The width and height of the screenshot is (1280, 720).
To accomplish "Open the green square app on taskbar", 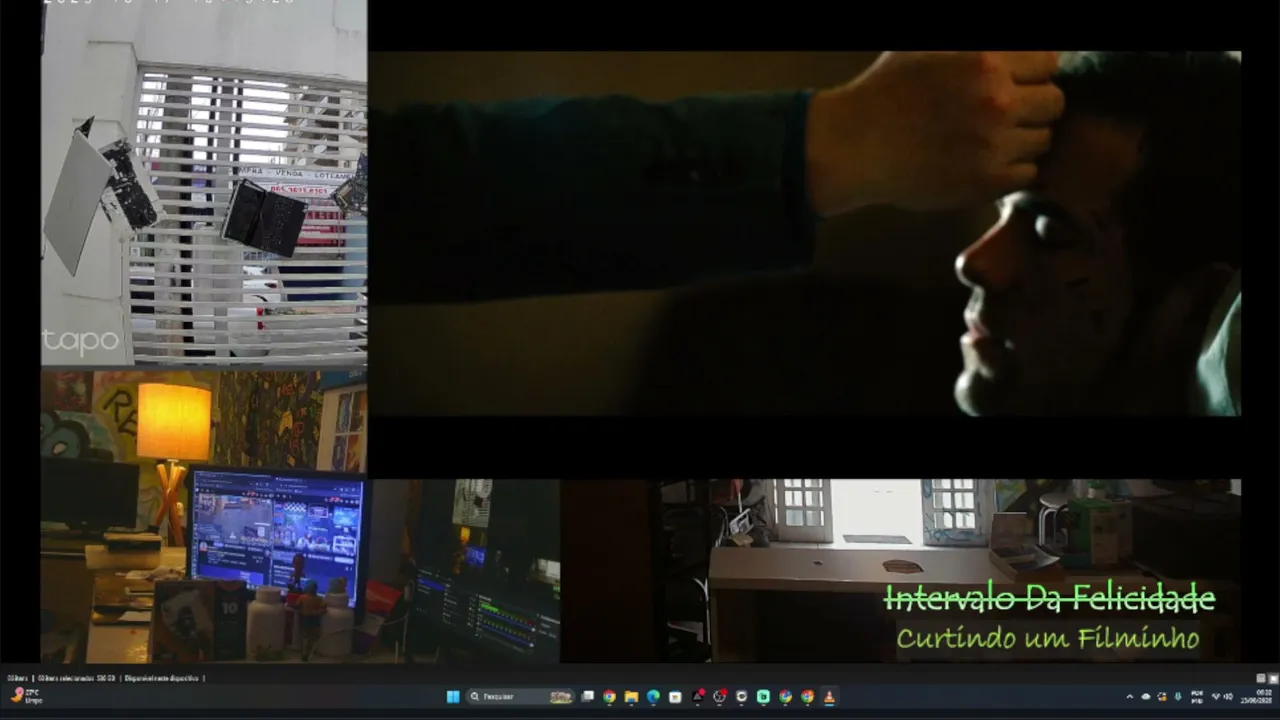I will [x=763, y=697].
